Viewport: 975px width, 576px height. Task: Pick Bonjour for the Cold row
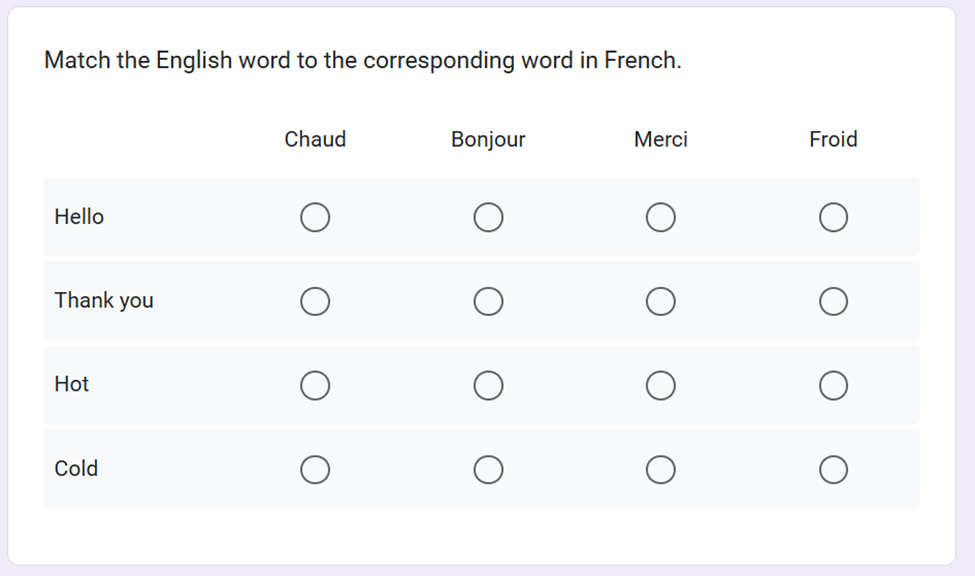[x=488, y=469]
